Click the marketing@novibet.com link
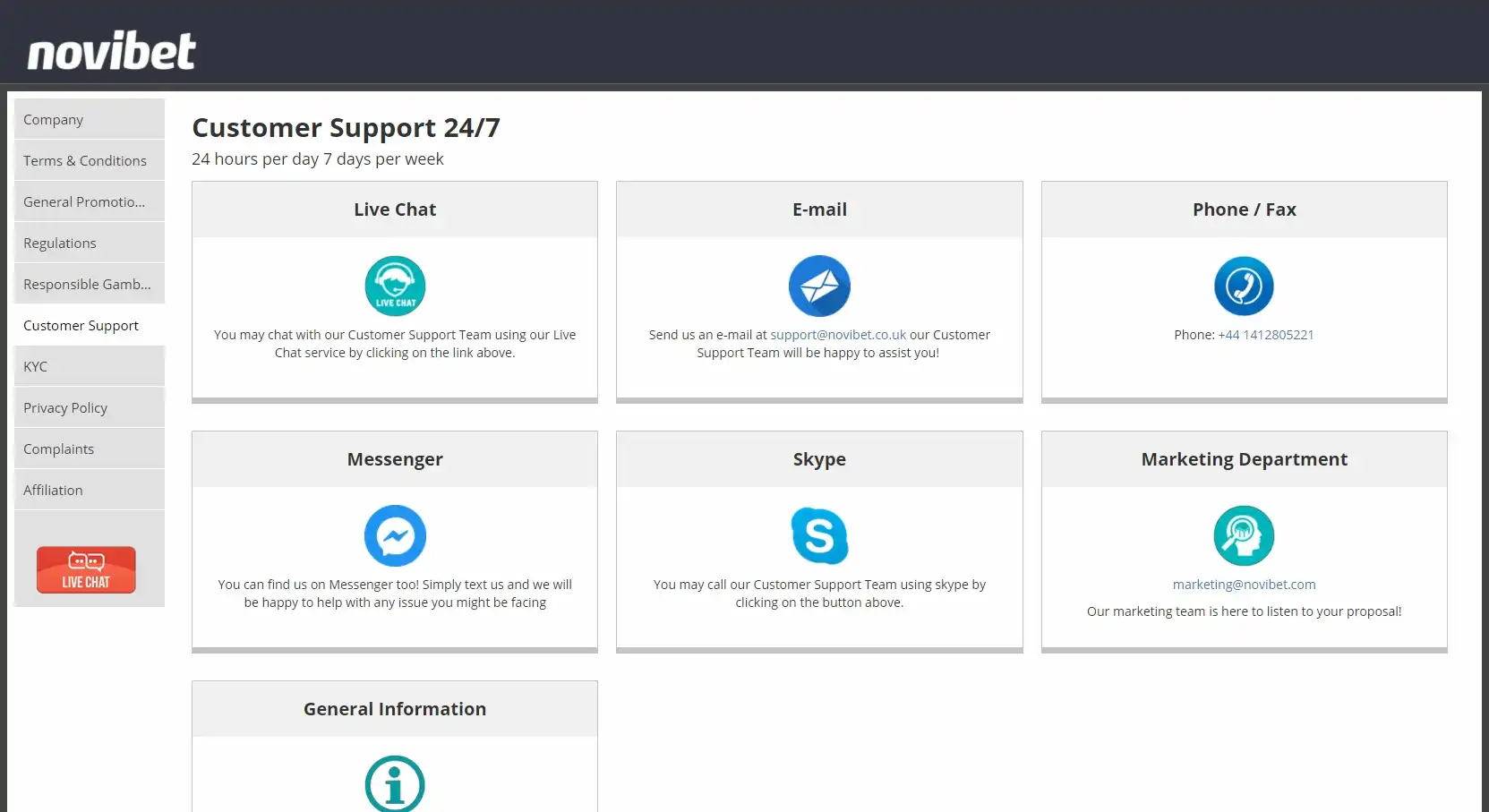1489x812 pixels. tap(1244, 585)
